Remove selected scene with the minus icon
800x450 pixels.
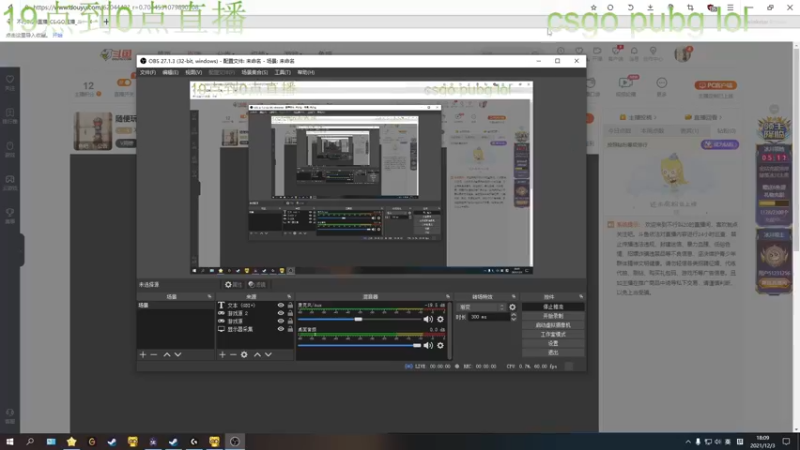[x=154, y=355]
